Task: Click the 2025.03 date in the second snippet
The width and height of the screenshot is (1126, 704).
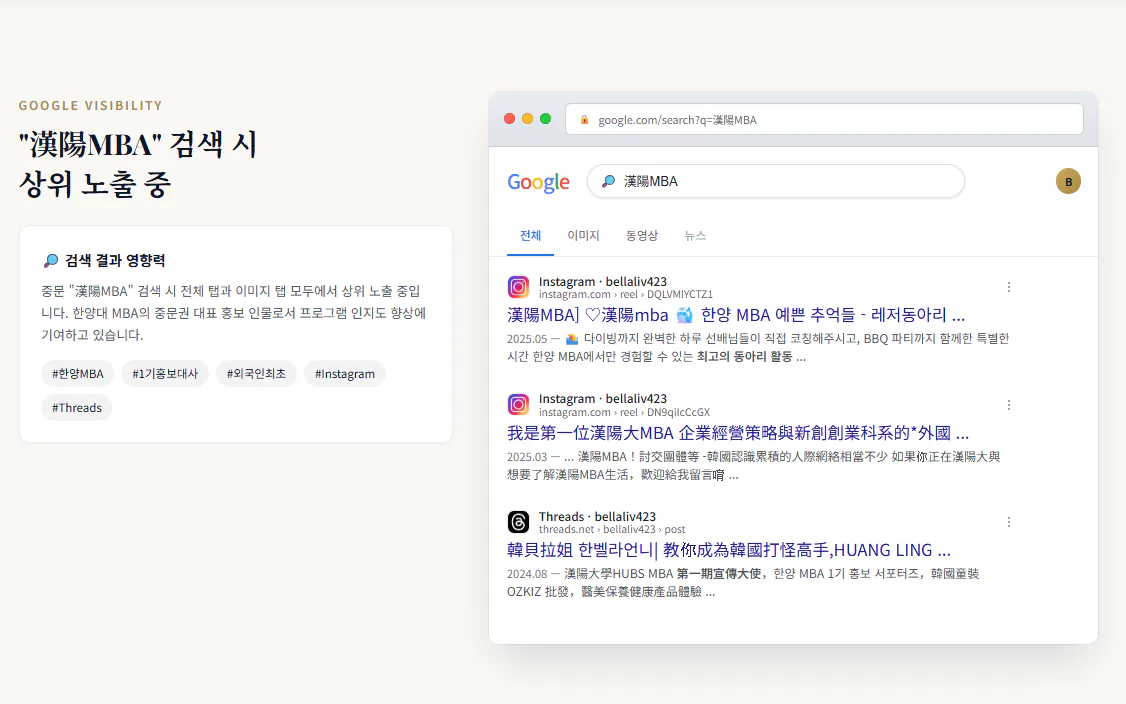Action: [x=527, y=457]
